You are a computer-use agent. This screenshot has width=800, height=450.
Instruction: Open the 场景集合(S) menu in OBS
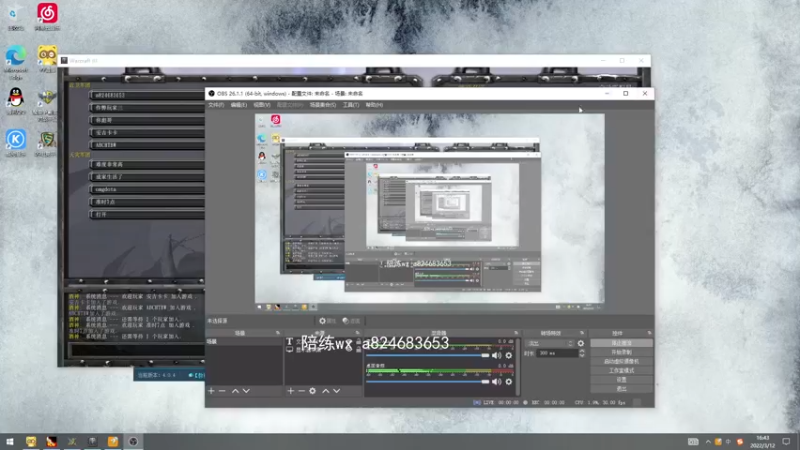click(322, 105)
